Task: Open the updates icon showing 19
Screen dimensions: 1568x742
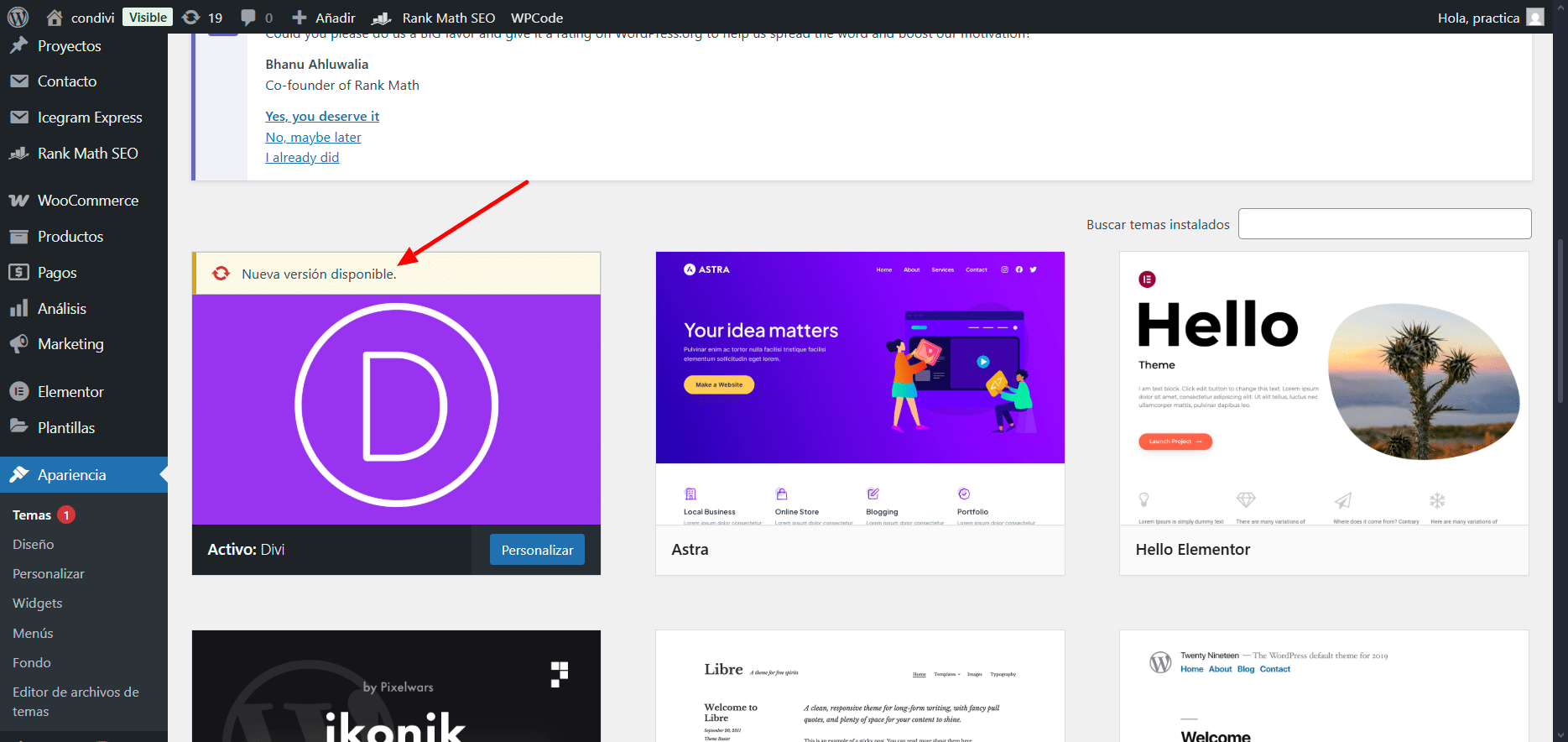Action: (202, 18)
